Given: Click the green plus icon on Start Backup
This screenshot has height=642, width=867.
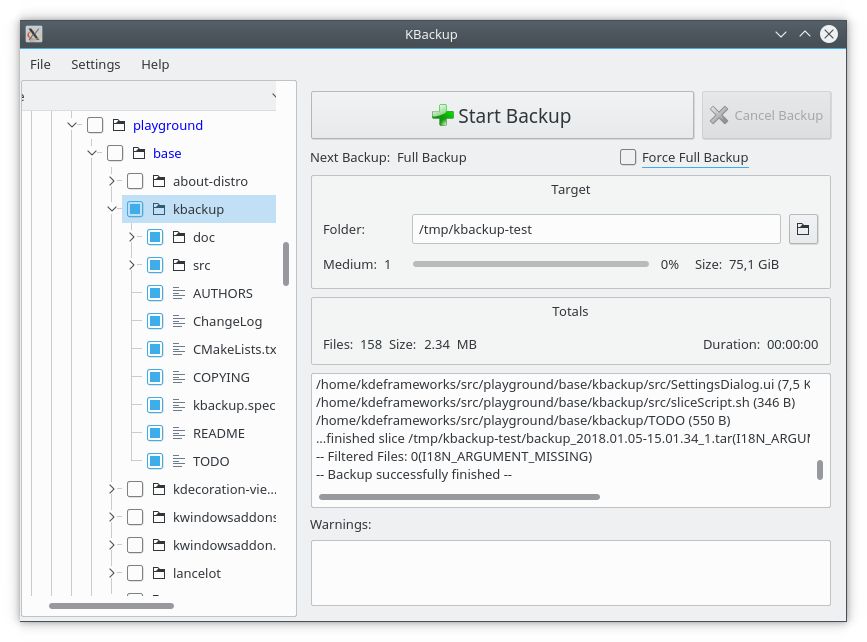Looking at the screenshot, I should coord(440,115).
